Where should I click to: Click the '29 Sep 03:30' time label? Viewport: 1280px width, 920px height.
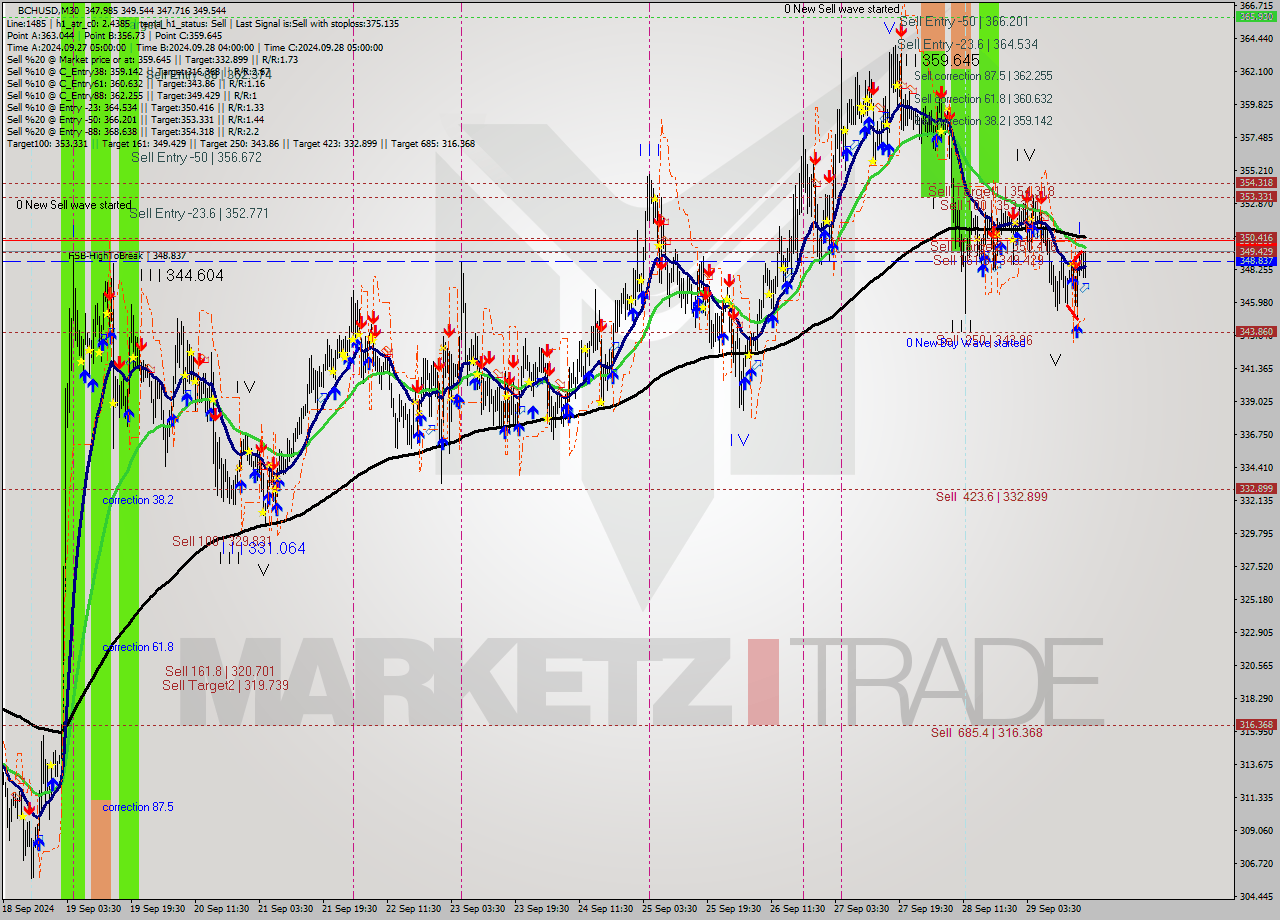click(x=1054, y=909)
